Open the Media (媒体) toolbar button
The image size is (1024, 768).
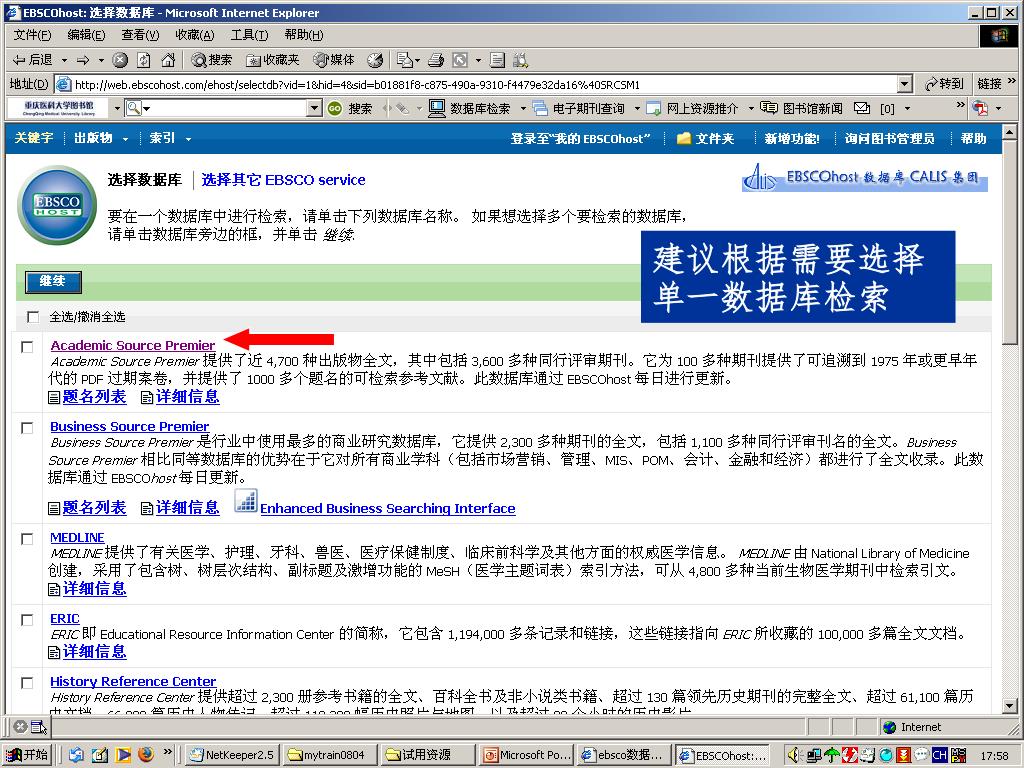point(334,60)
